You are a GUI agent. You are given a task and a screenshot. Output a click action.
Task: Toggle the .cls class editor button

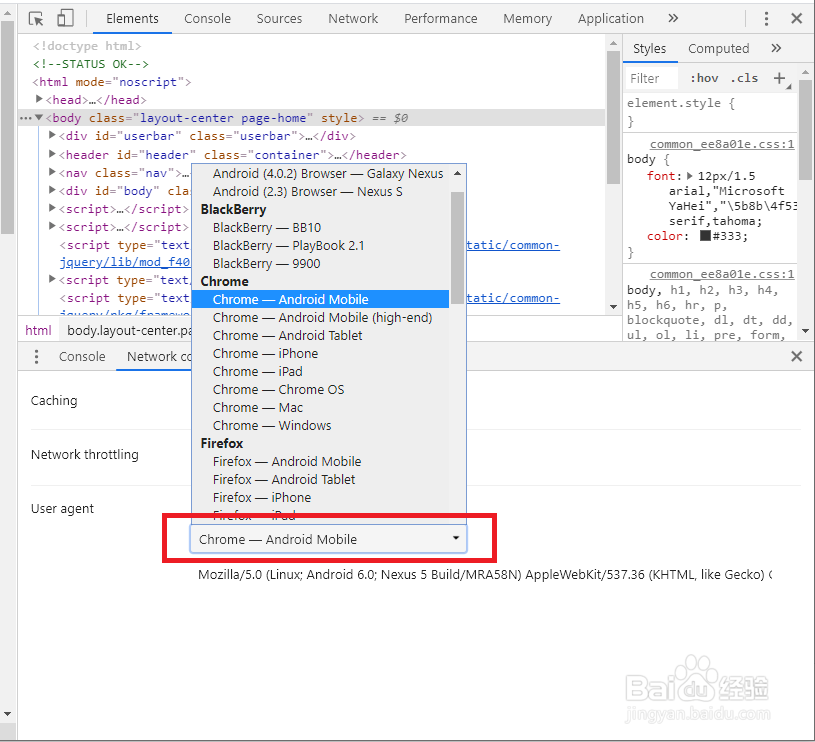tap(744, 78)
